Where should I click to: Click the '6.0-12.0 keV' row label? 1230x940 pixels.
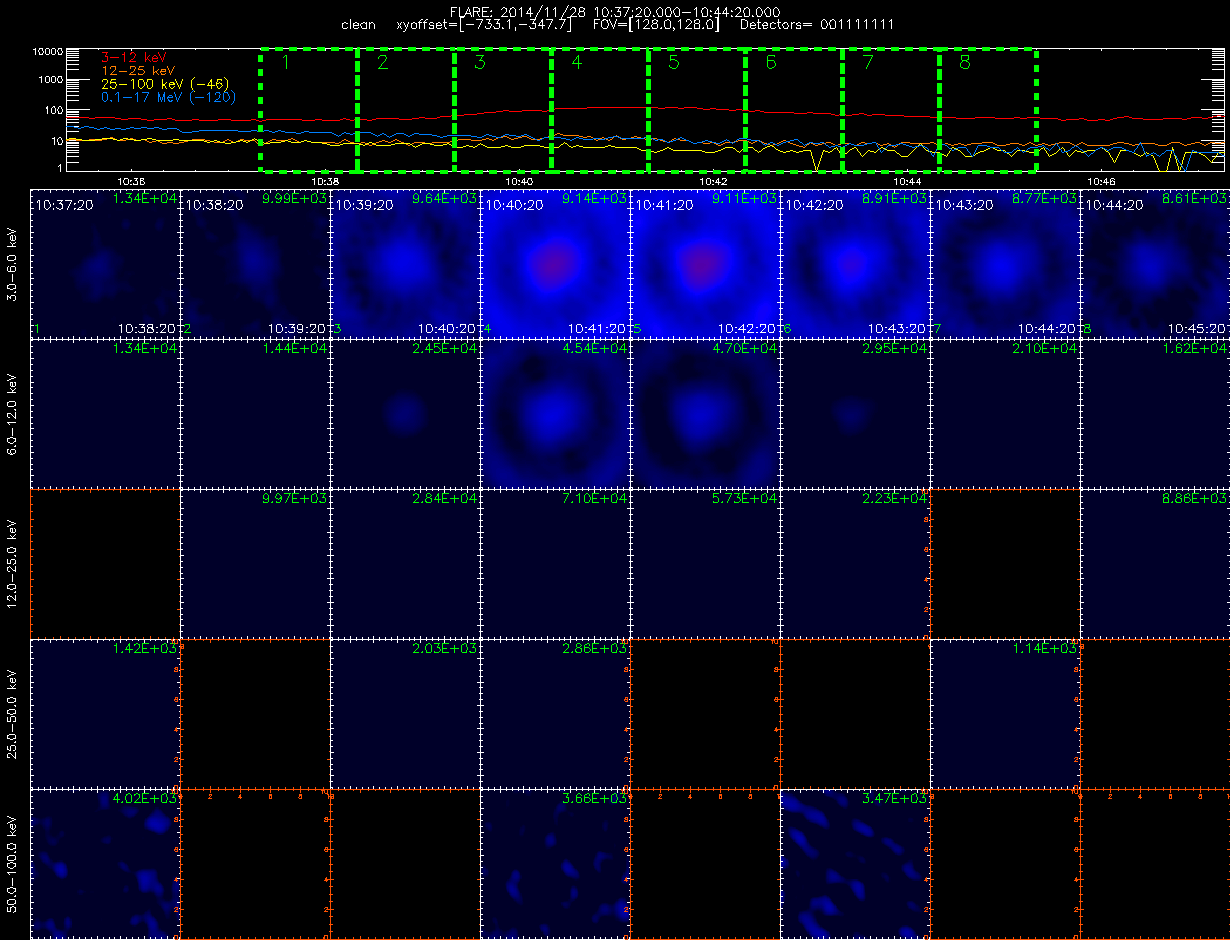click(x=12, y=413)
